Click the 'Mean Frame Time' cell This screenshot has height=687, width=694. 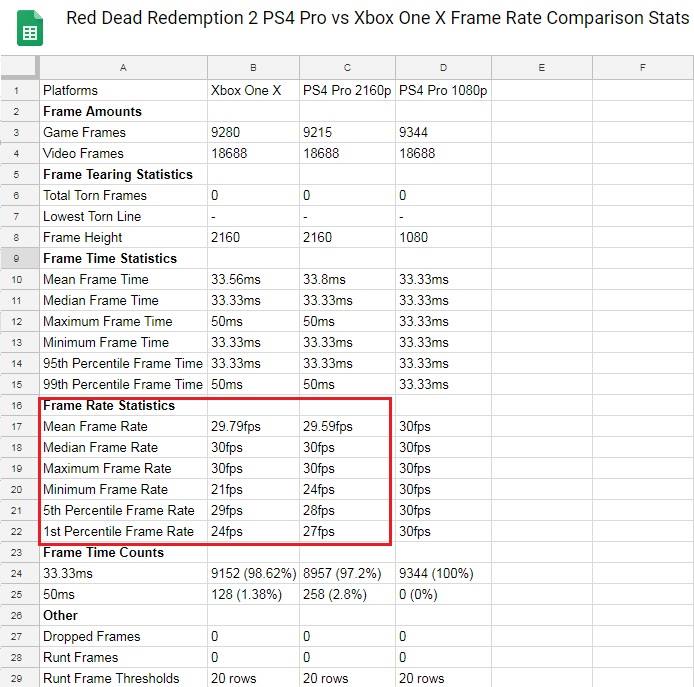click(123, 279)
